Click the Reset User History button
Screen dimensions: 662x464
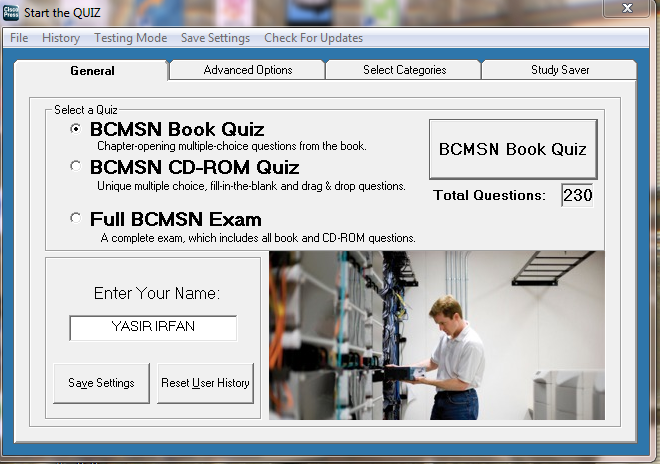(205, 383)
